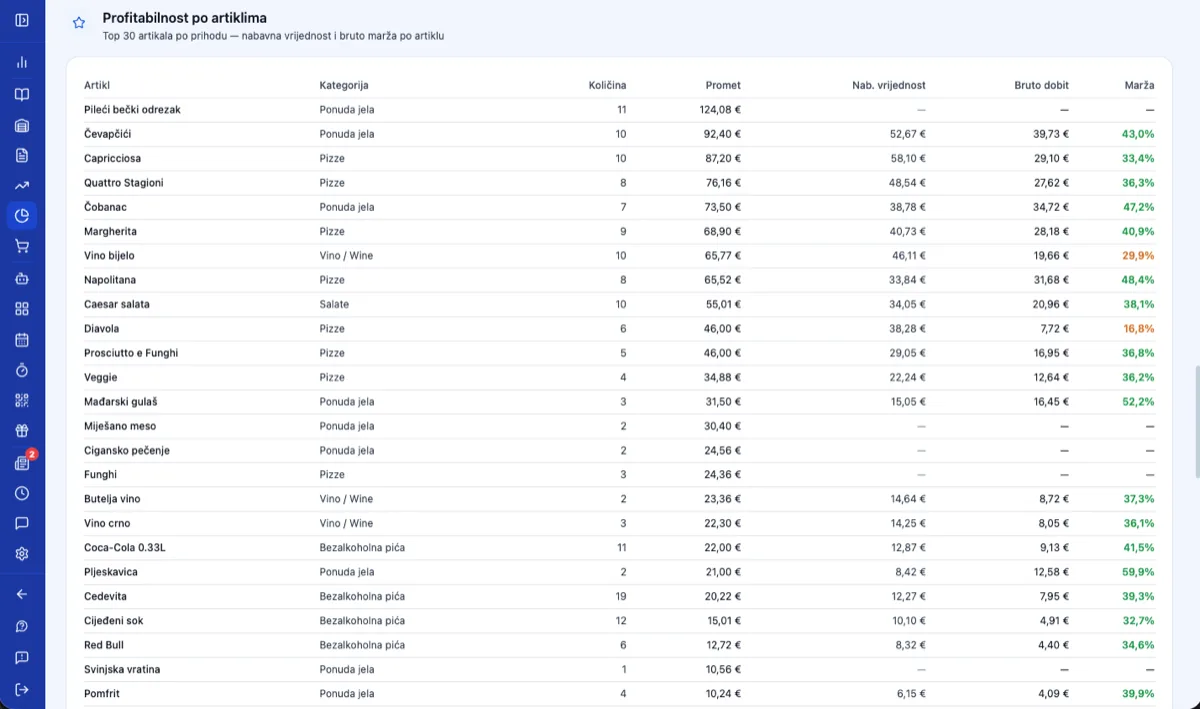This screenshot has width=1200, height=709.
Task: Click the 59,9% margin for Pljeskavica
Action: (1138, 572)
